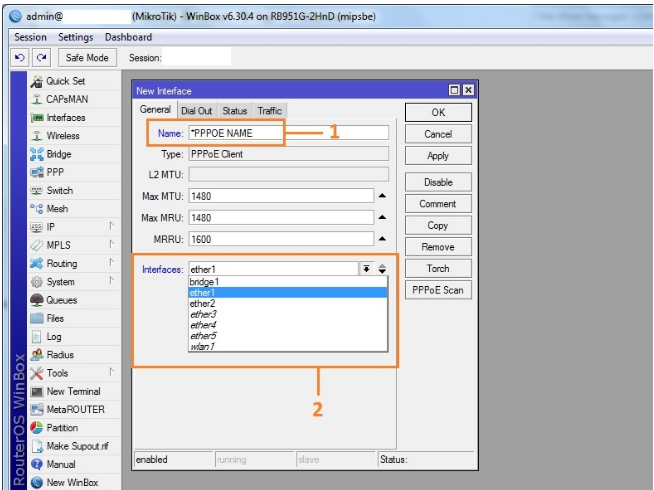The width and height of the screenshot is (654, 490).
Task: Switch to the Status tab
Action: click(234, 111)
